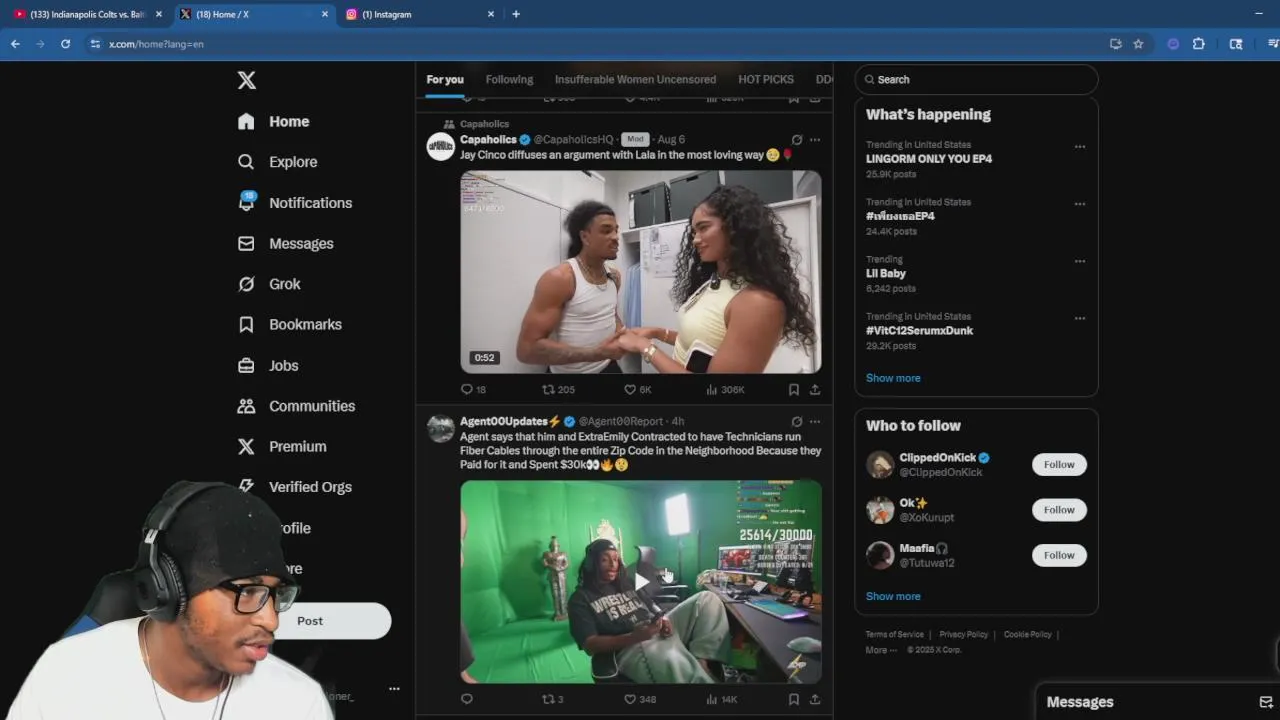The height and width of the screenshot is (720, 1280).
Task: Follow Maafia @Tutuwa12
Action: 1059,555
